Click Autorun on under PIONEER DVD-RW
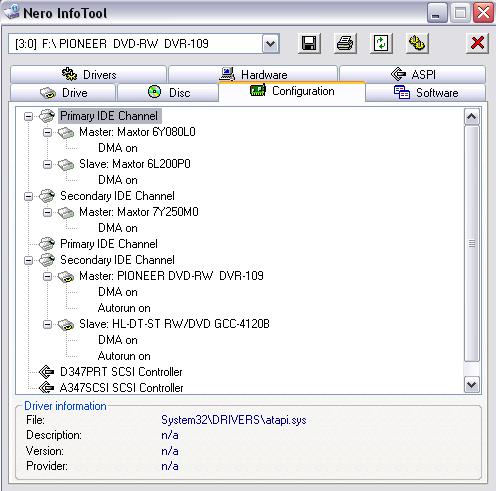This screenshot has width=496, height=491. coord(124,308)
